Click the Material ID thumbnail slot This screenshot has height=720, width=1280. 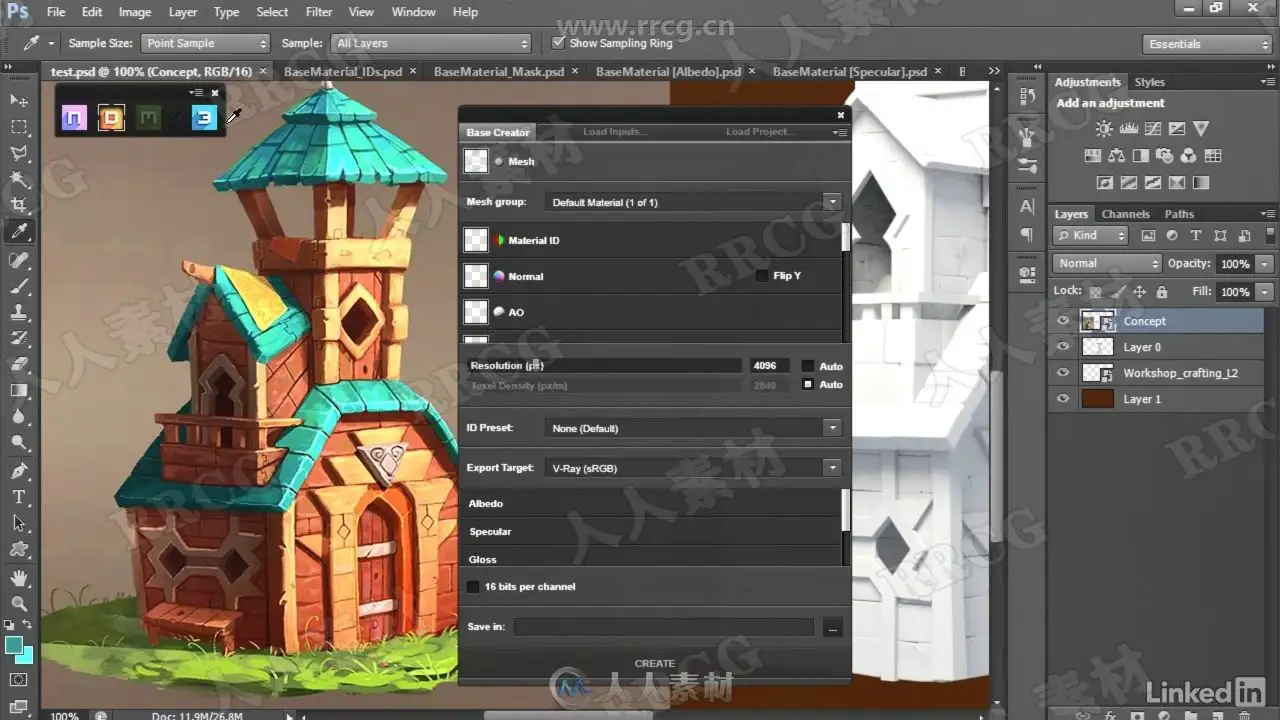click(x=476, y=240)
